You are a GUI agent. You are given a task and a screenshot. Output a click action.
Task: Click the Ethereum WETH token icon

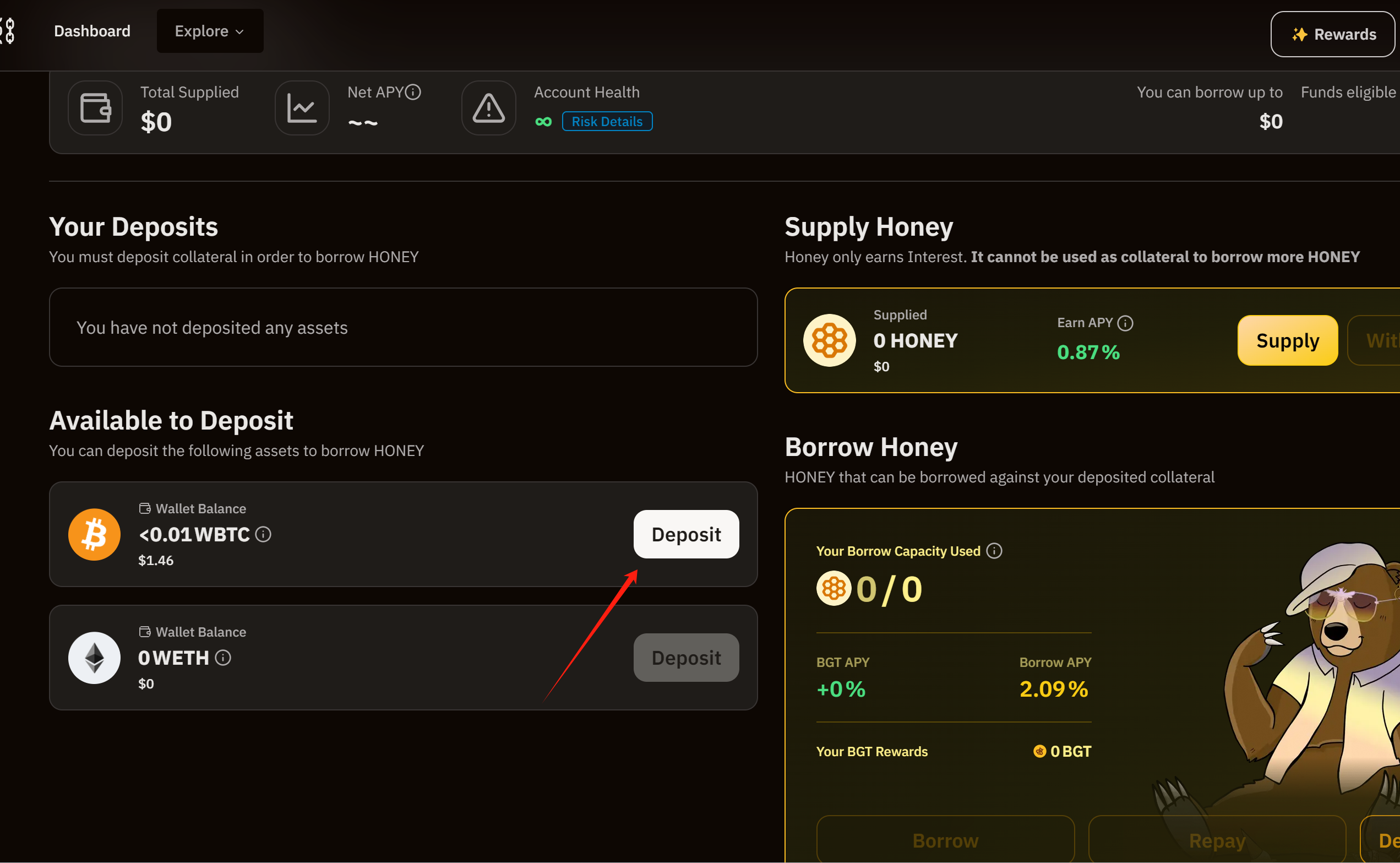click(x=95, y=658)
